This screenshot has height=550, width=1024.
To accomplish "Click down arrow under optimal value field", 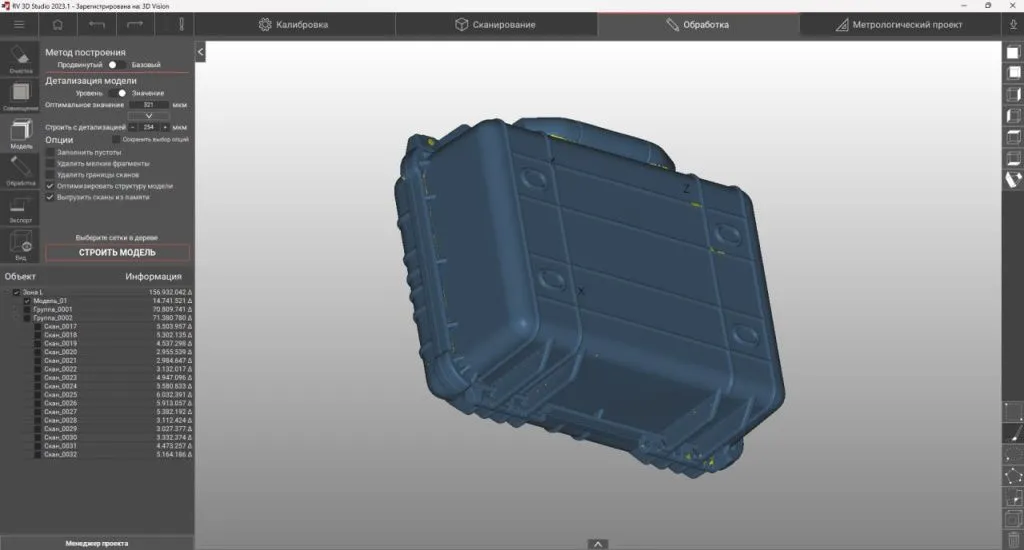I will 150,116.
